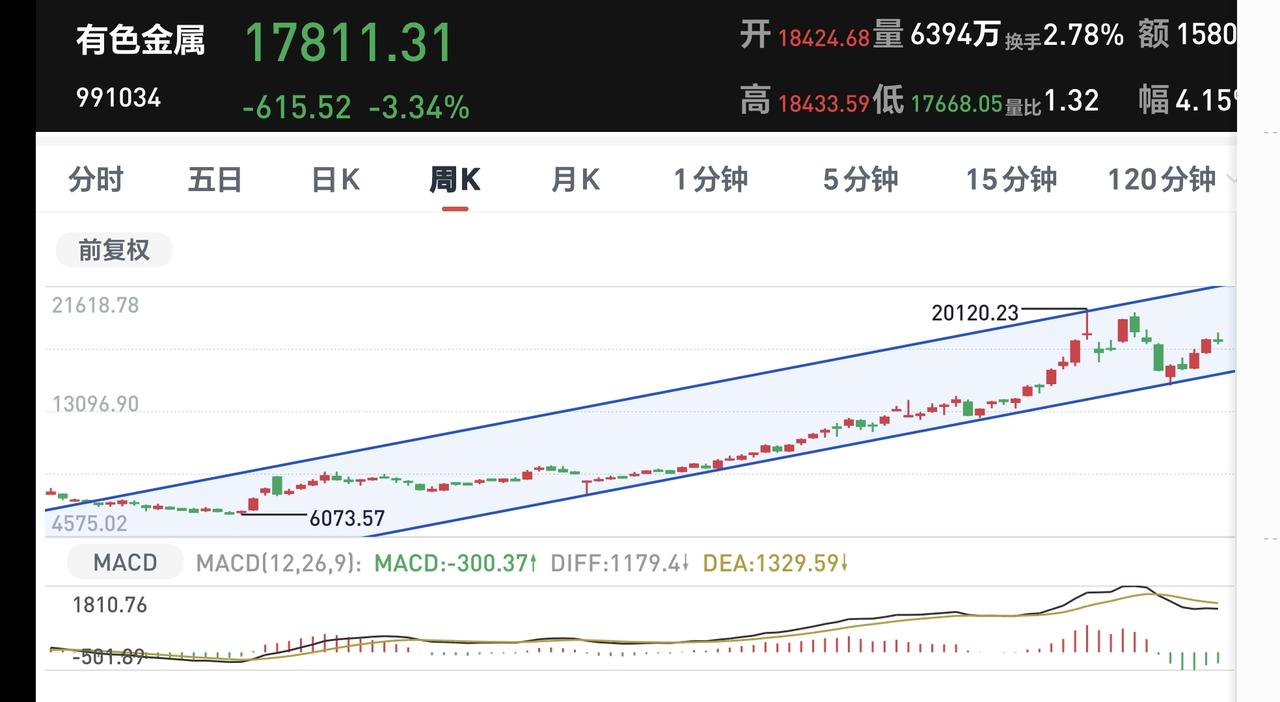Click the DEA:1329.59 value

(776, 563)
